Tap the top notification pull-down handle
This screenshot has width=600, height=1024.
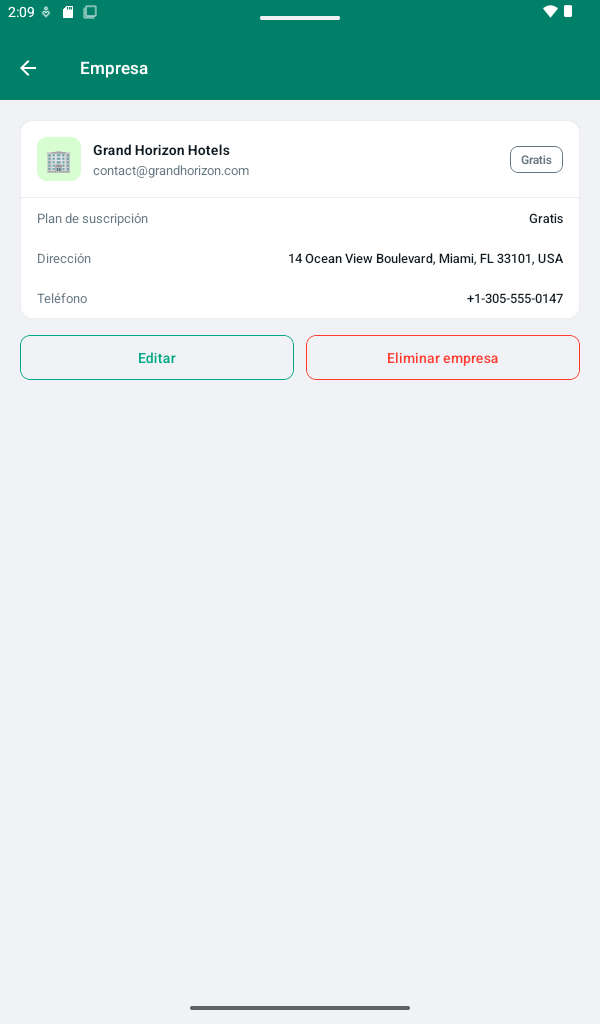pyautogui.click(x=300, y=18)
